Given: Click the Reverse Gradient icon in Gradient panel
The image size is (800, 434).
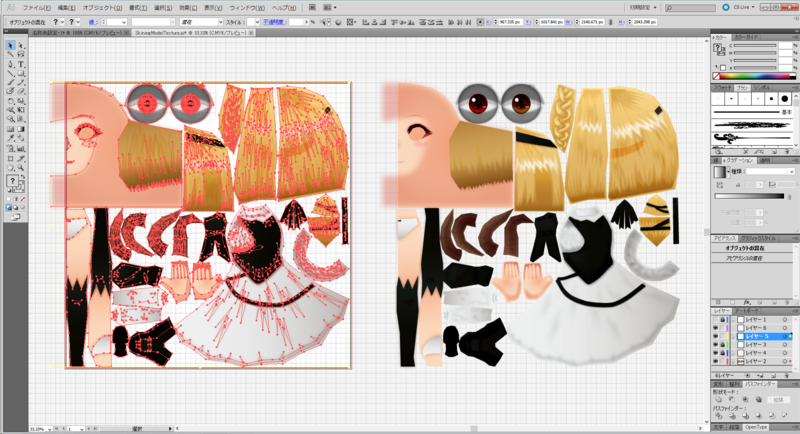Looking at the screenshot, I should tap(720, 185).
